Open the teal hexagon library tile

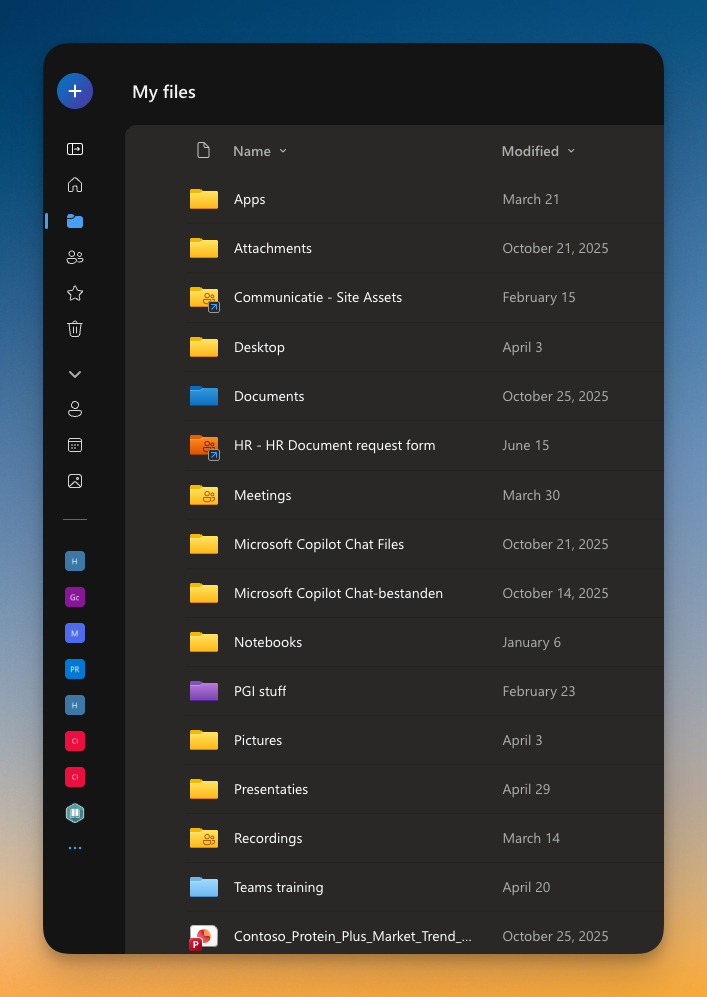click(75, 813)
